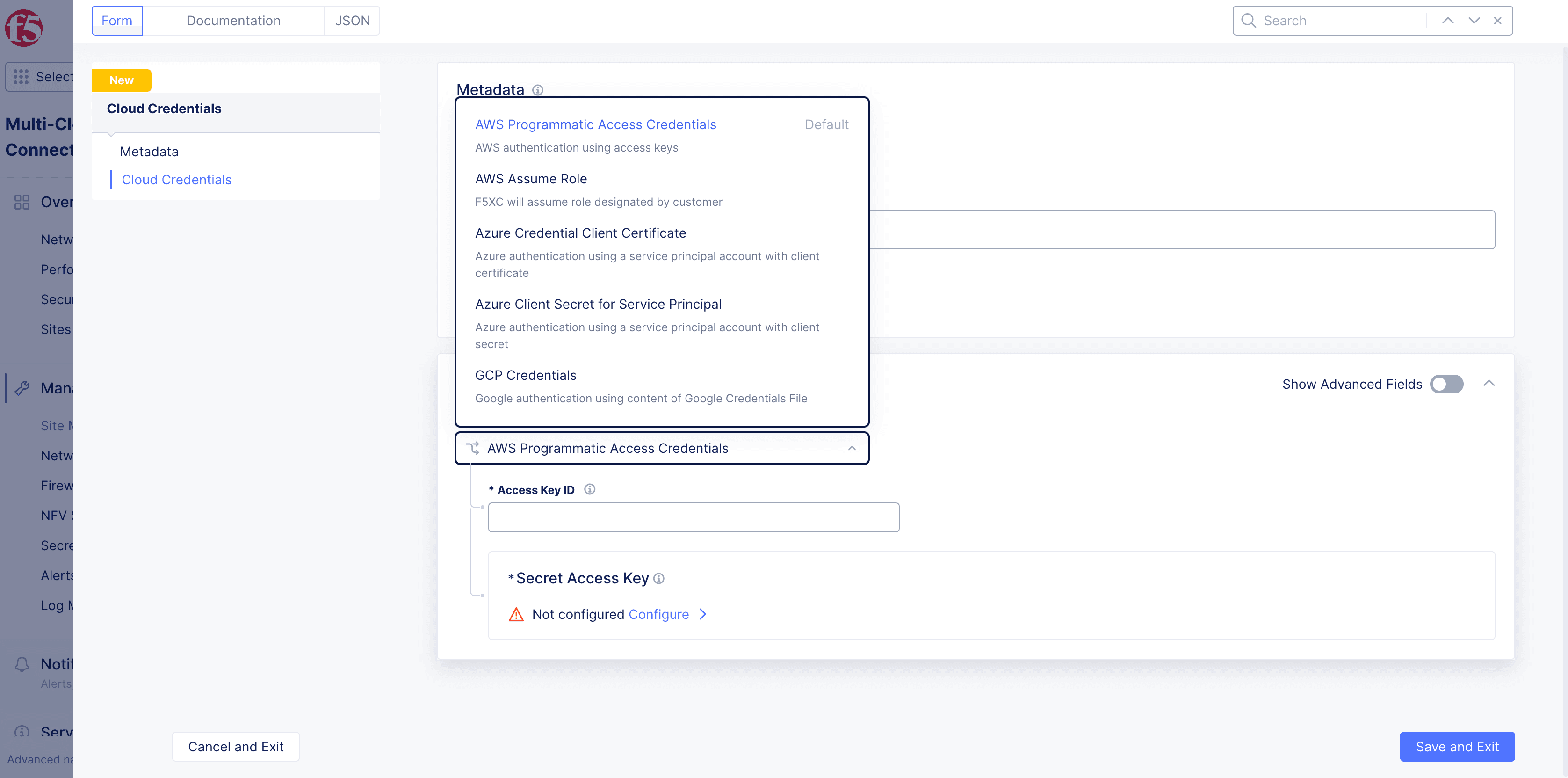
Task: Toggle Show Advanced Fields switch
Action: point(1446,384)
